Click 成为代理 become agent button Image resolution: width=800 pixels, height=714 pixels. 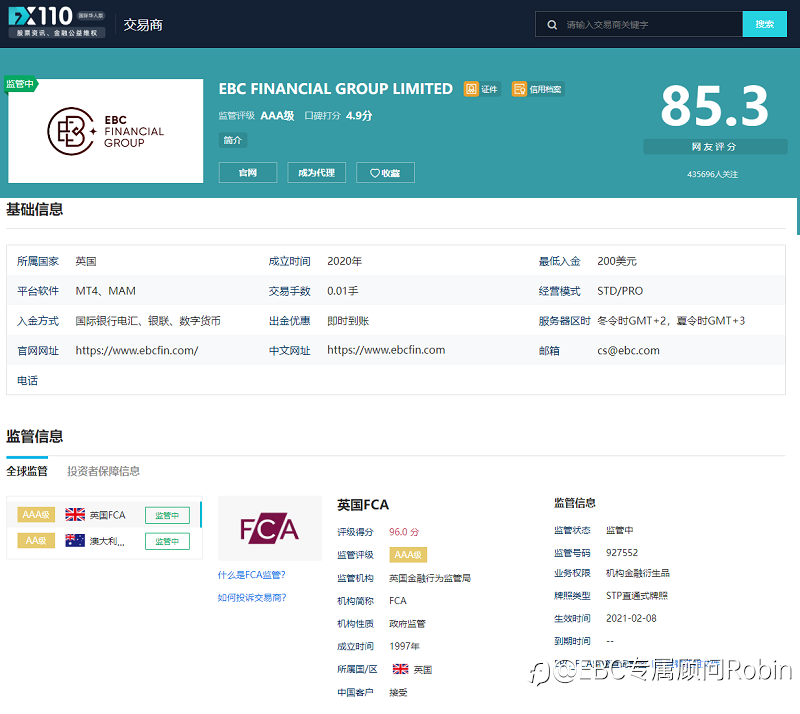[x=316, y=173]
